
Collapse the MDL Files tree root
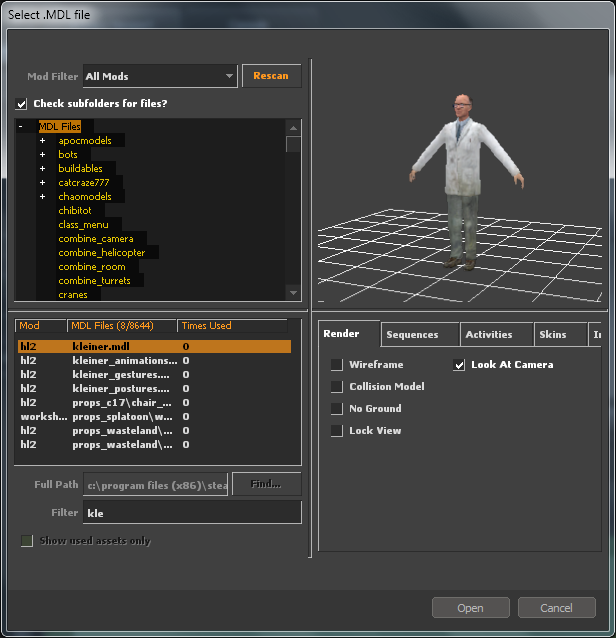[20, 127]
